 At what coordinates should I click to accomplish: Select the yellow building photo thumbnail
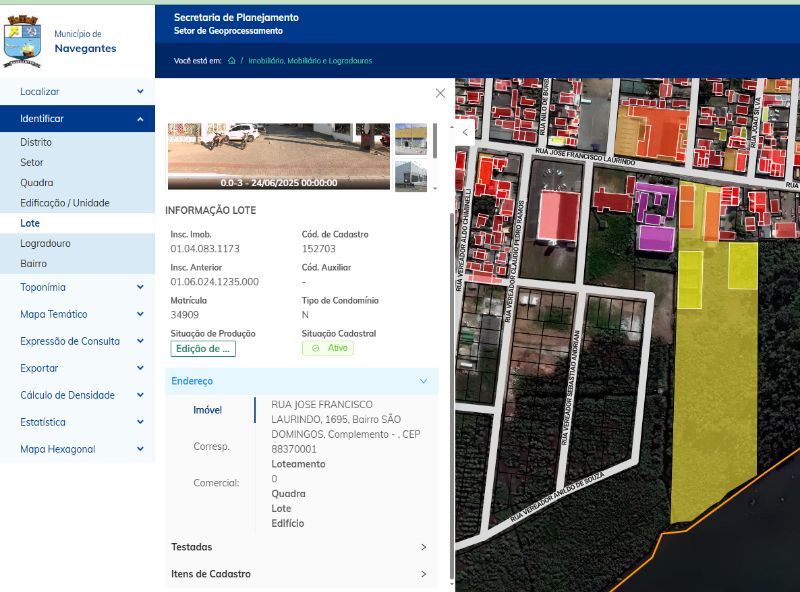411,139
